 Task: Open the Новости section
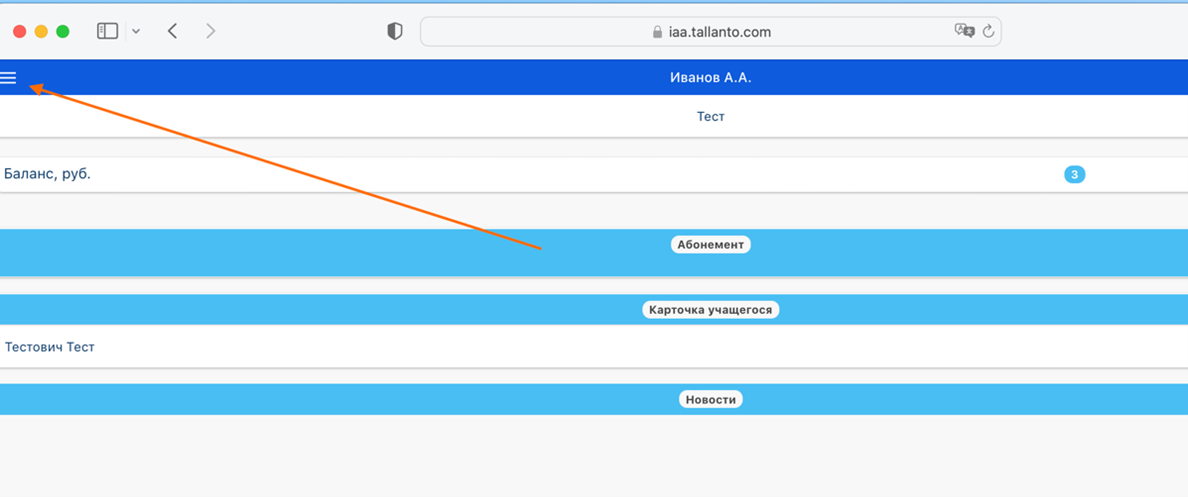710,399
